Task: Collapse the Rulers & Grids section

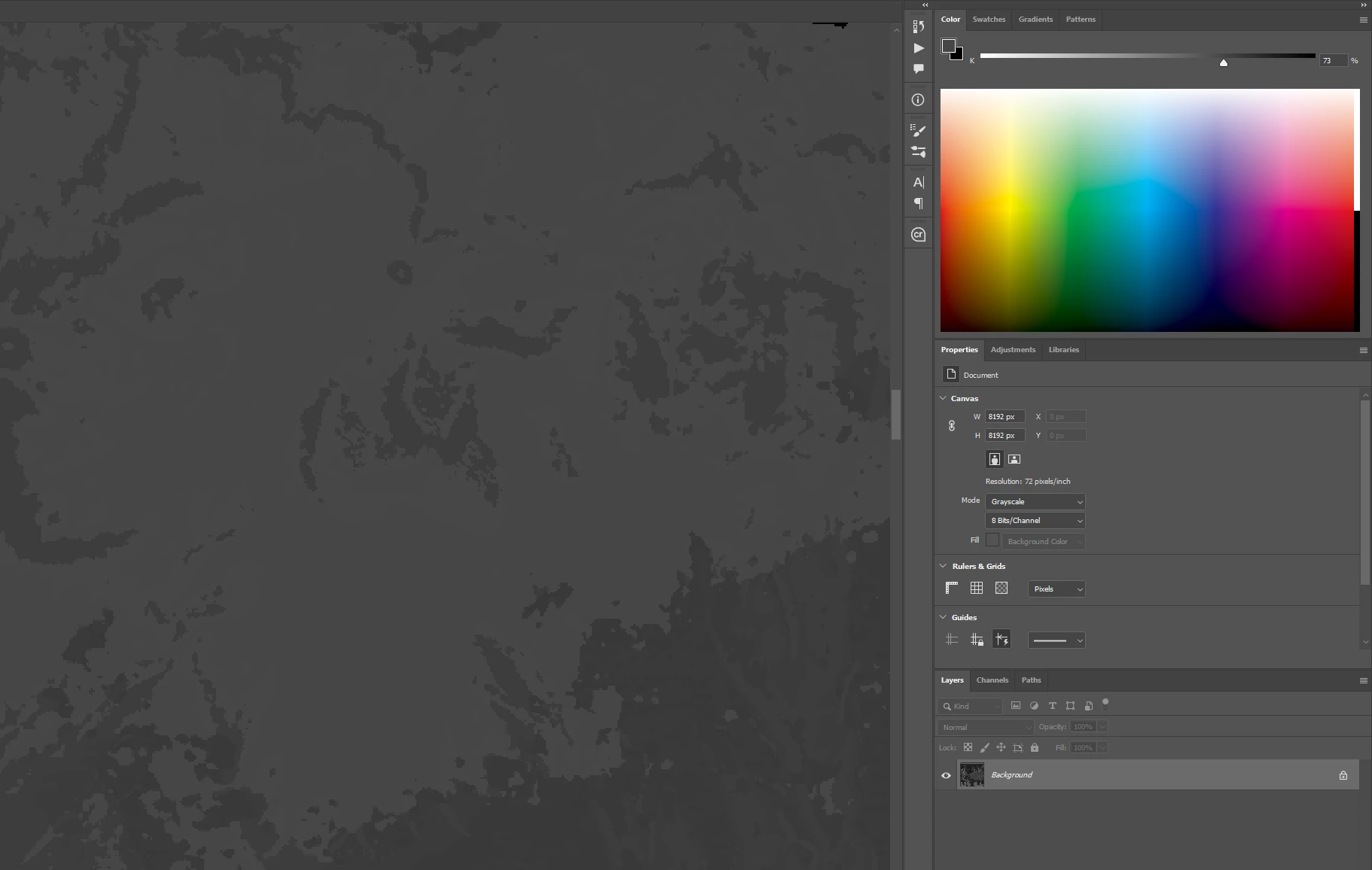Action: 943,566
